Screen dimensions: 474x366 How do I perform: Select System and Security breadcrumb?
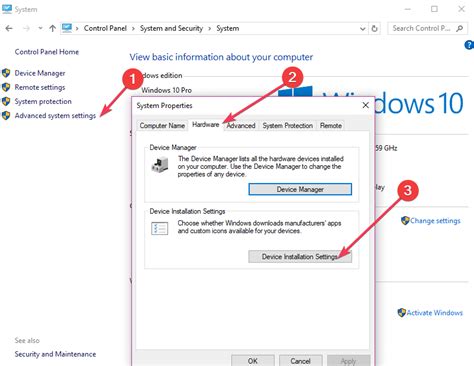click(171, 28)
